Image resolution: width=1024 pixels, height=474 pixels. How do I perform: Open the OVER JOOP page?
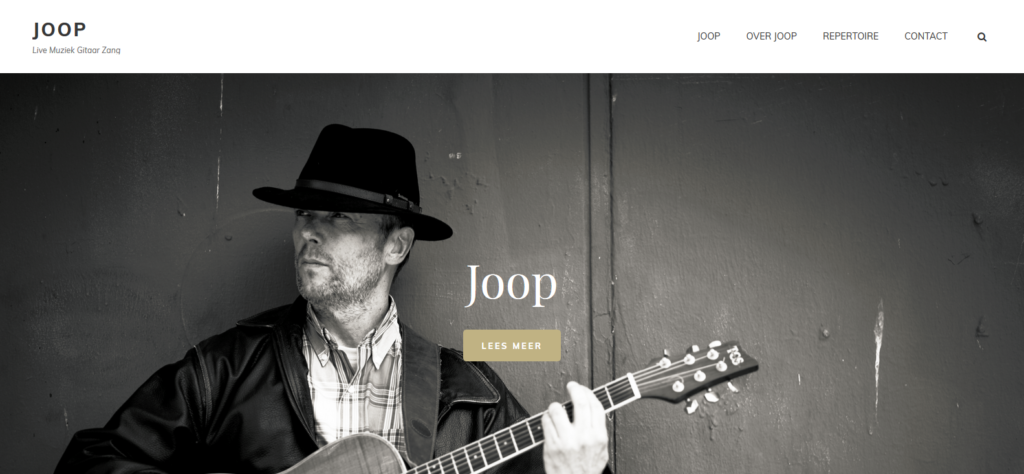[x=771, y=36]
